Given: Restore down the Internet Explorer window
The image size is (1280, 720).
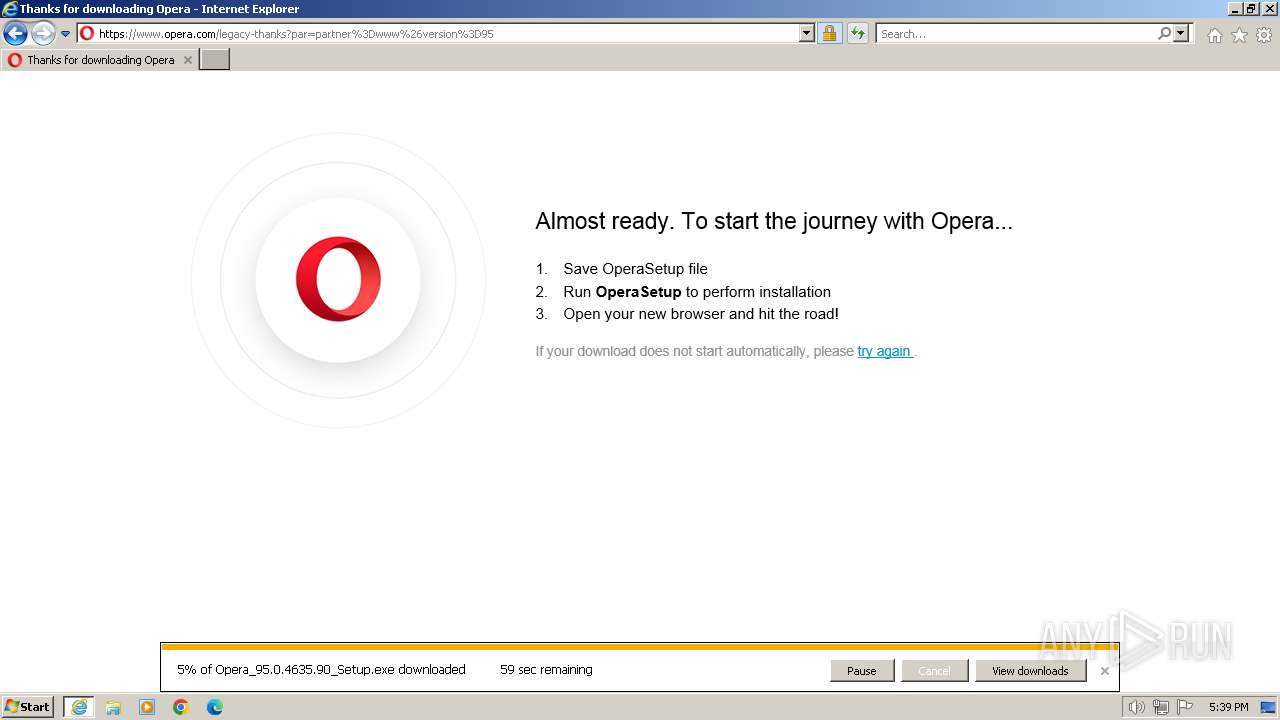Looking at the screenshot, I should pyautogui.click(x=1251, y=9).
